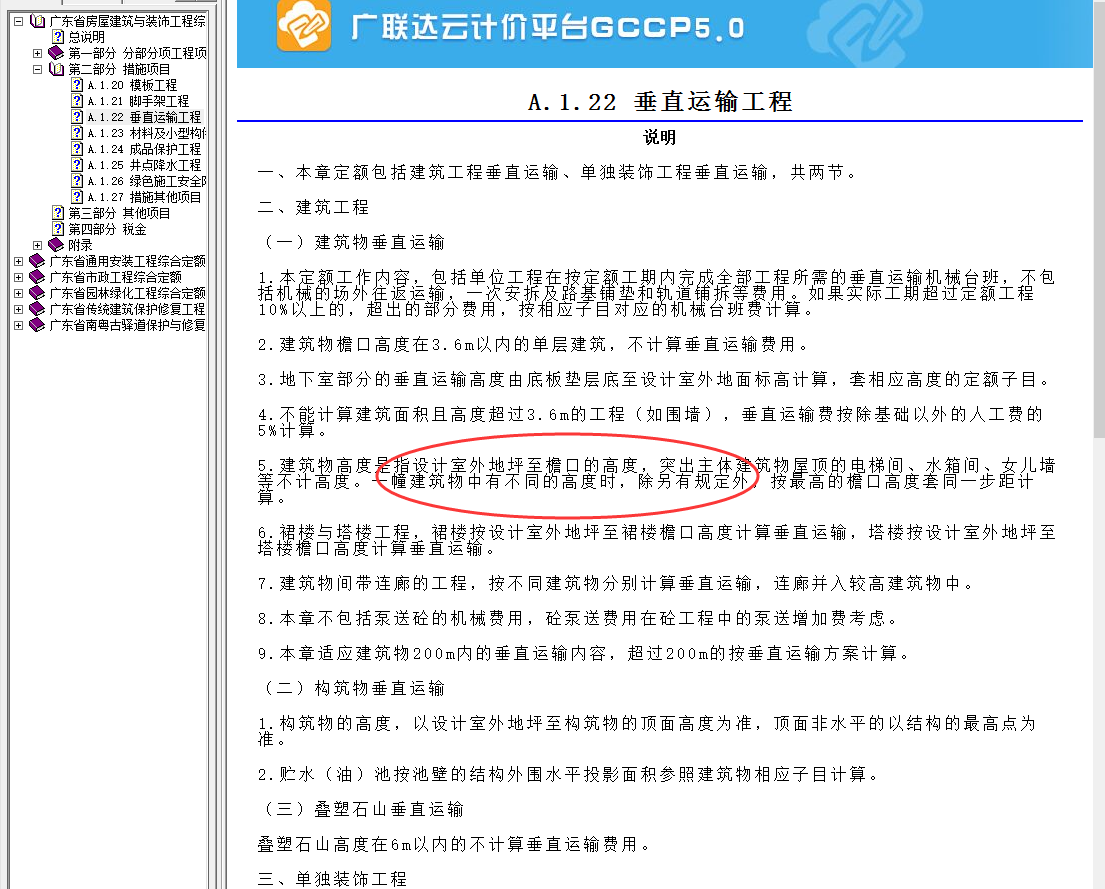Expand the 广东省通用安装工程综合定额 node

pyautogui.click(x=19, y=261)
